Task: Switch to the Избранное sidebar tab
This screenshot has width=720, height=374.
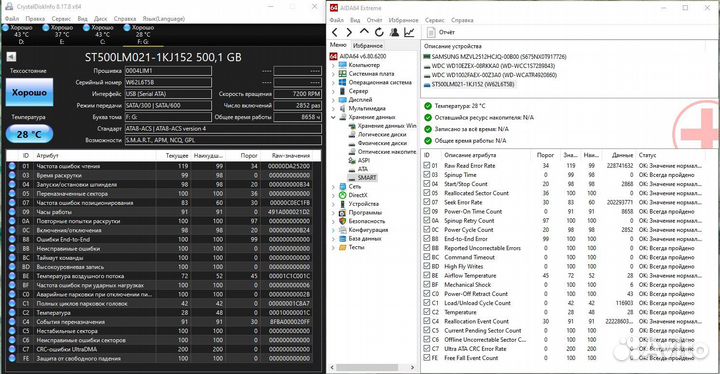Action: pyautogui.click(x=368, y=45)
